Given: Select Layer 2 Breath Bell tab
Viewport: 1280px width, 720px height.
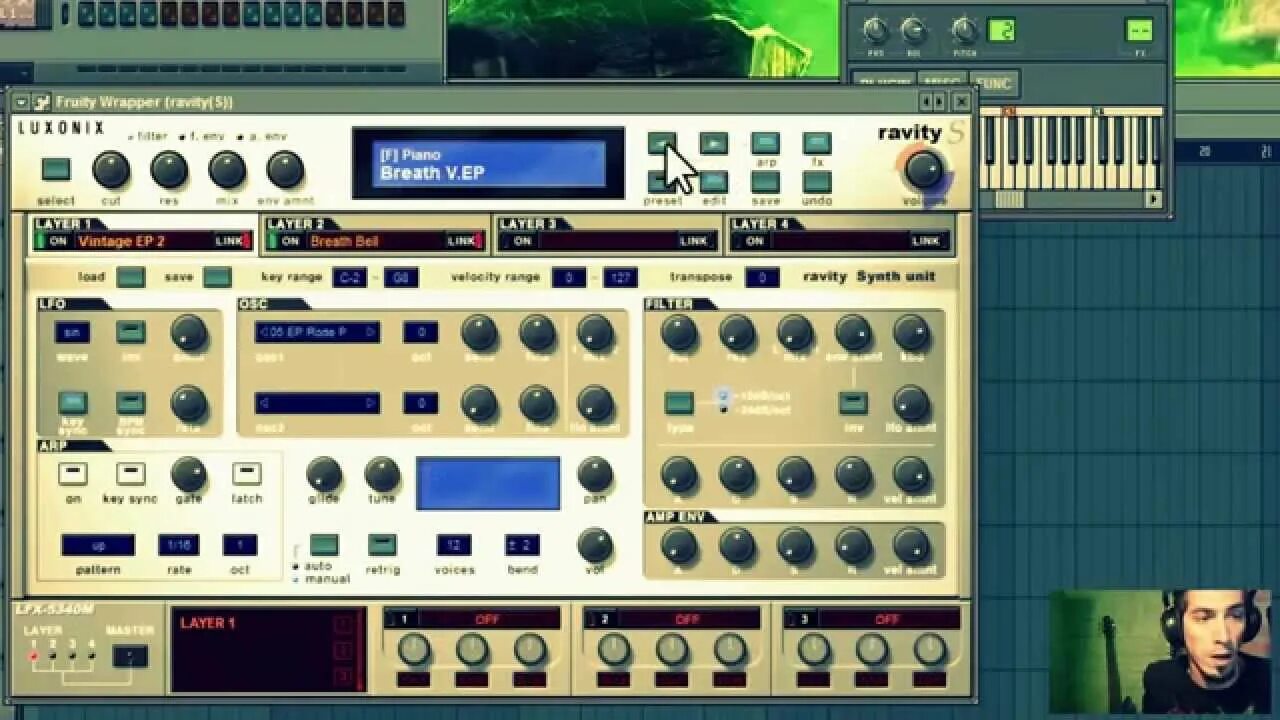Looking at the screenshot, I should [375, 241].
